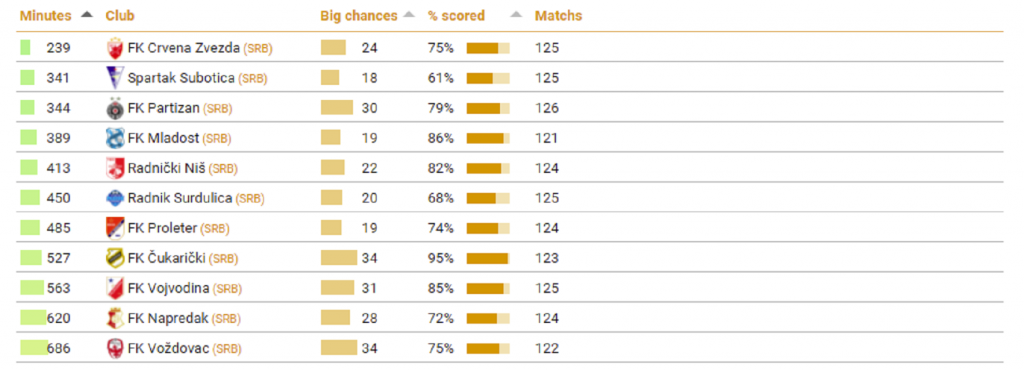
Task: Click the FK Partizan club crest
Action: coord(114,108)
